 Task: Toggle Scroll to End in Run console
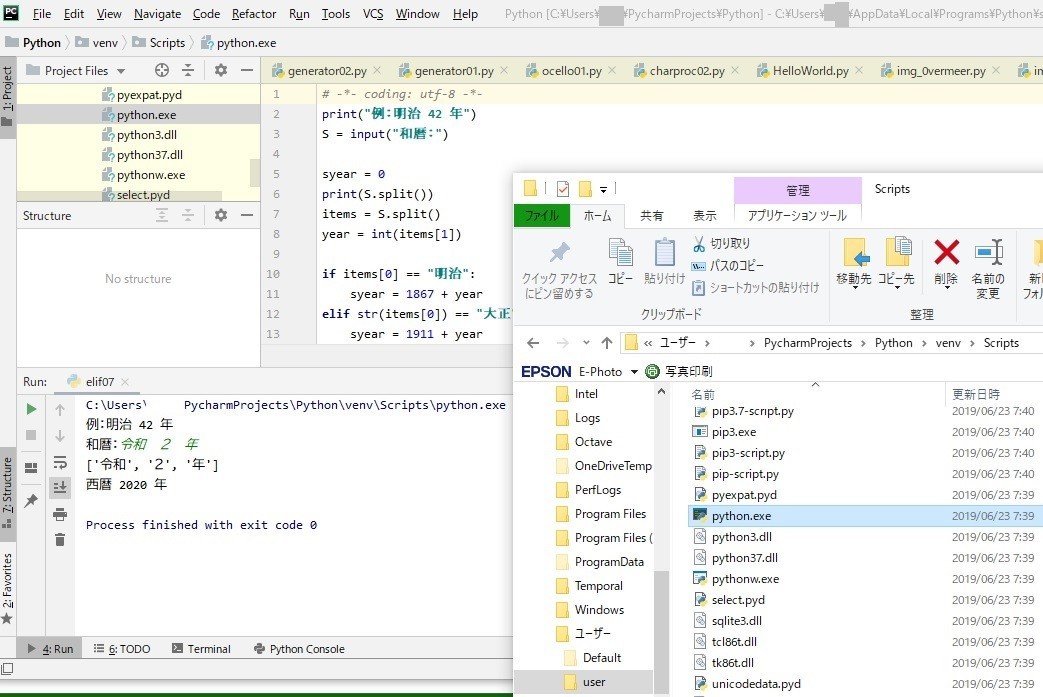pos(60,488)
